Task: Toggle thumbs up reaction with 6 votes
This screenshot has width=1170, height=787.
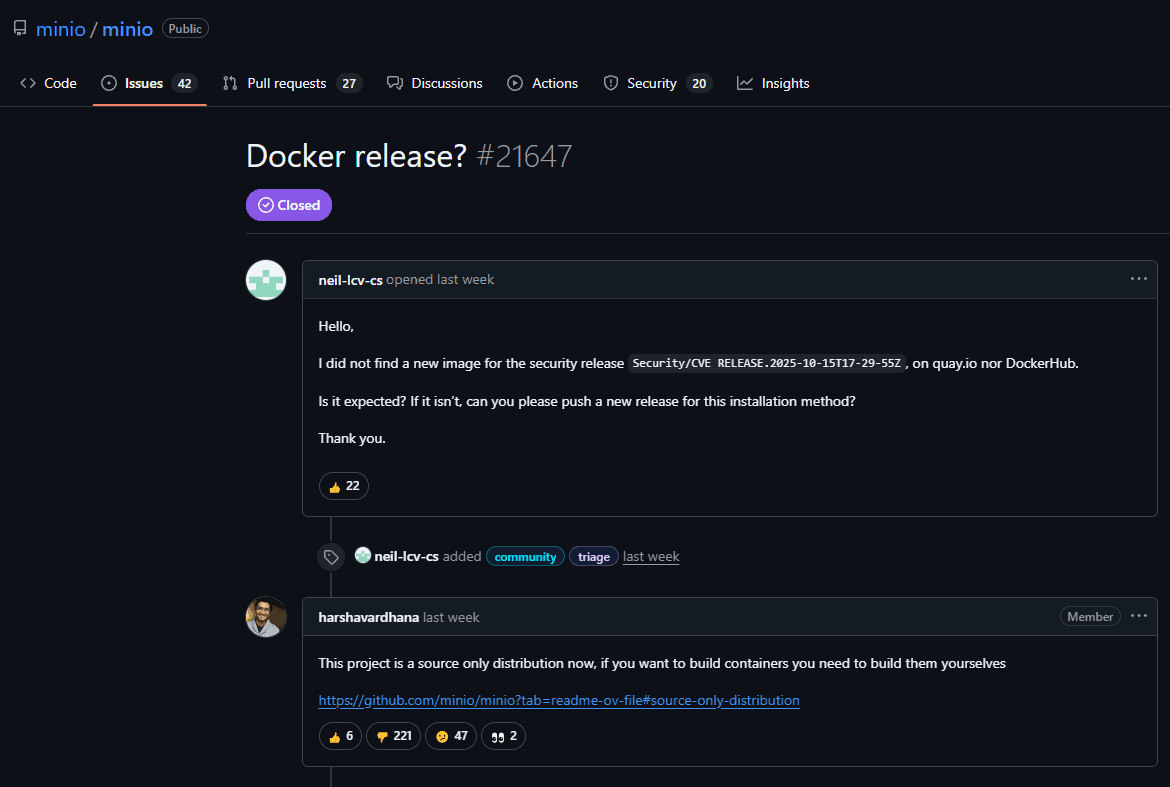Action: coord(341,736)
